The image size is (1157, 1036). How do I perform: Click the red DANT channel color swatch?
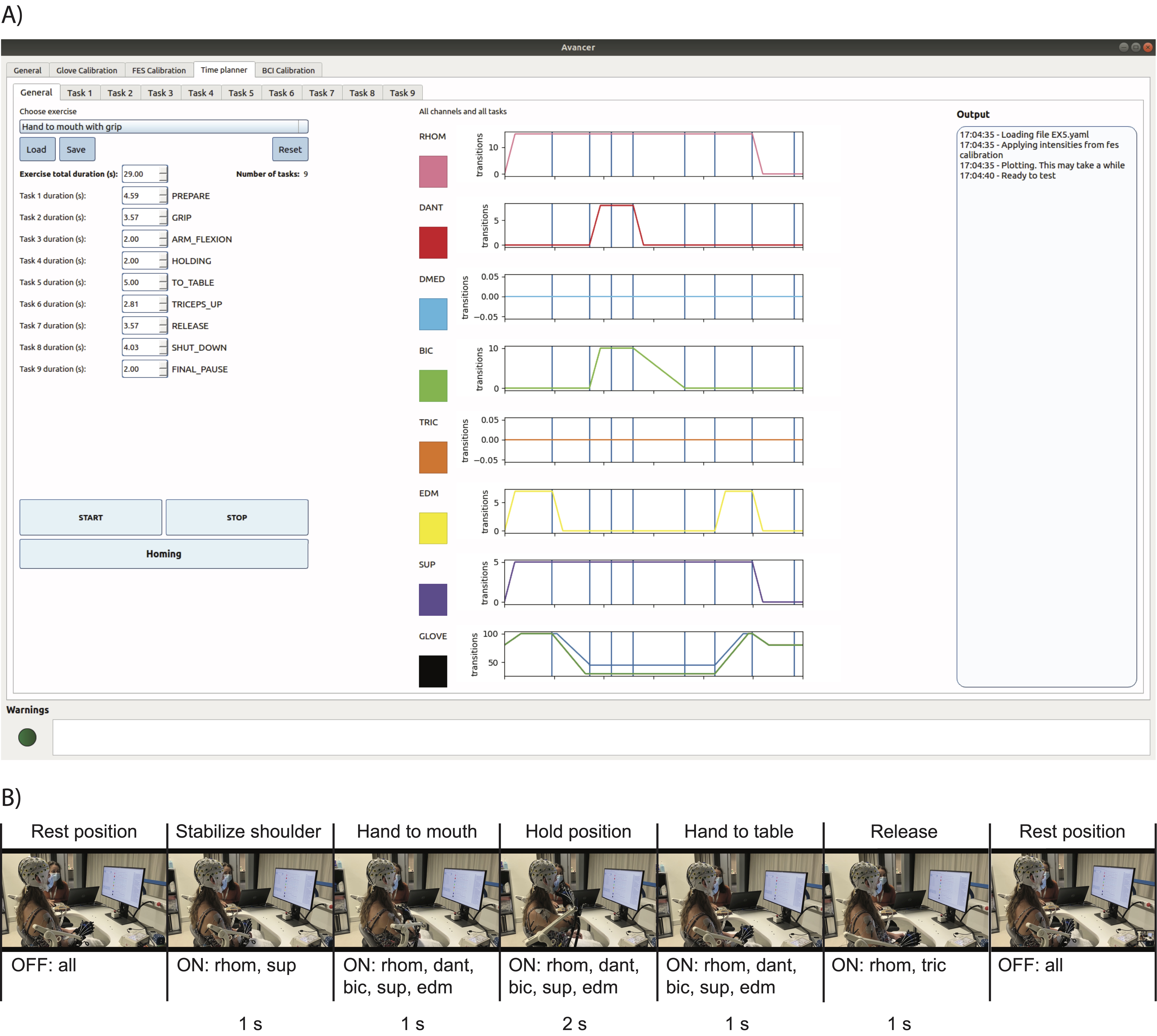click(433, 243)
